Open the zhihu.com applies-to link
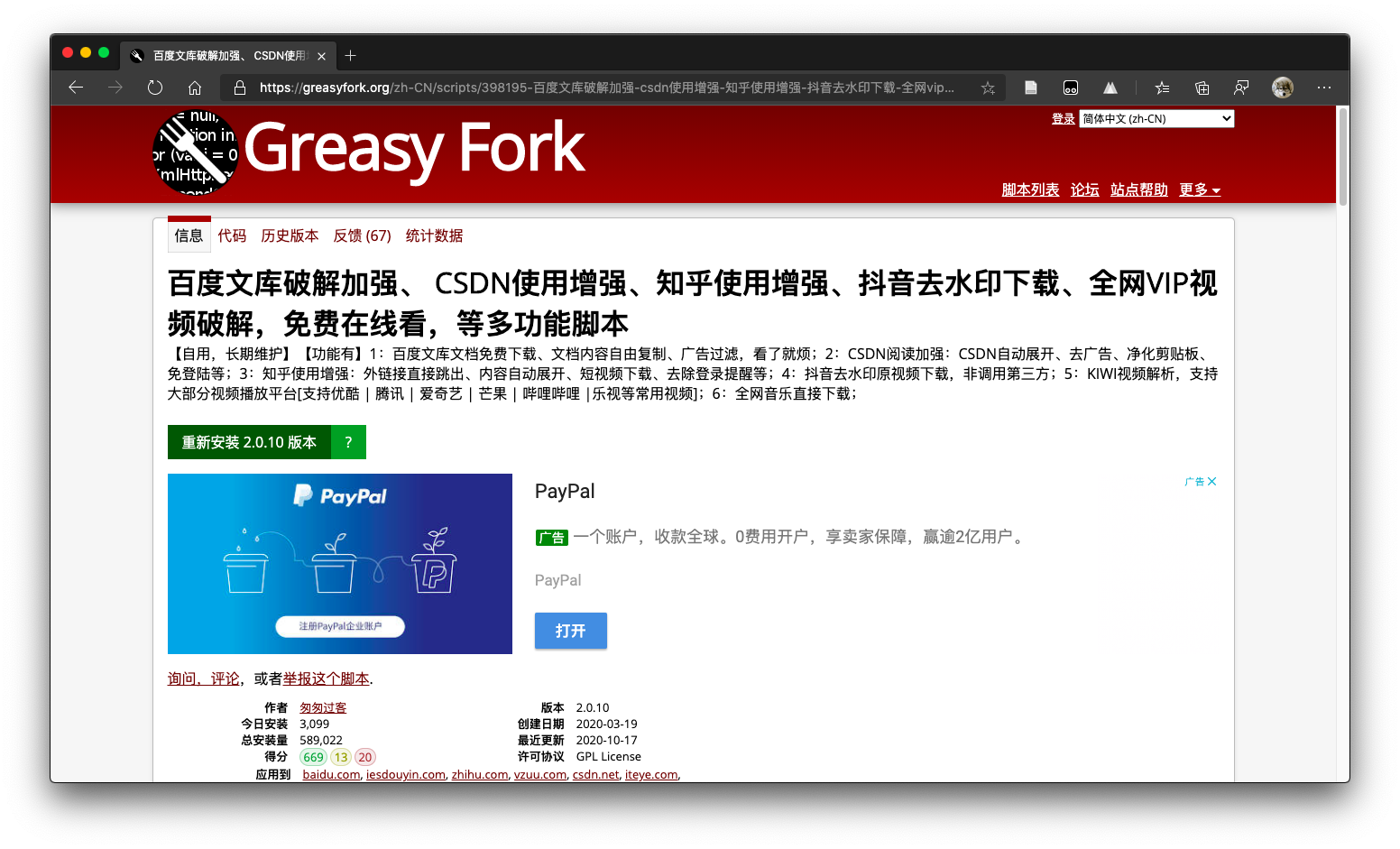1400x849 pixels. tap(480, 774)
